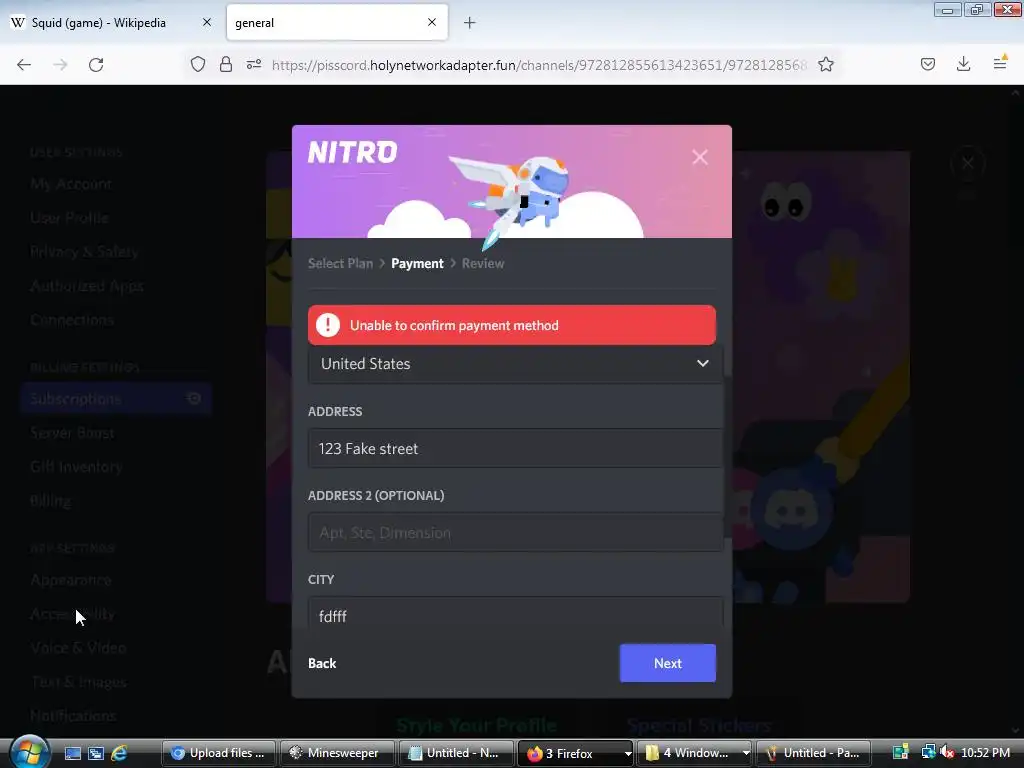The height and width of the screenshot is (768, 1024).
Task: Switch to Minesweeper taskbar button
Action: coord(337,753)
